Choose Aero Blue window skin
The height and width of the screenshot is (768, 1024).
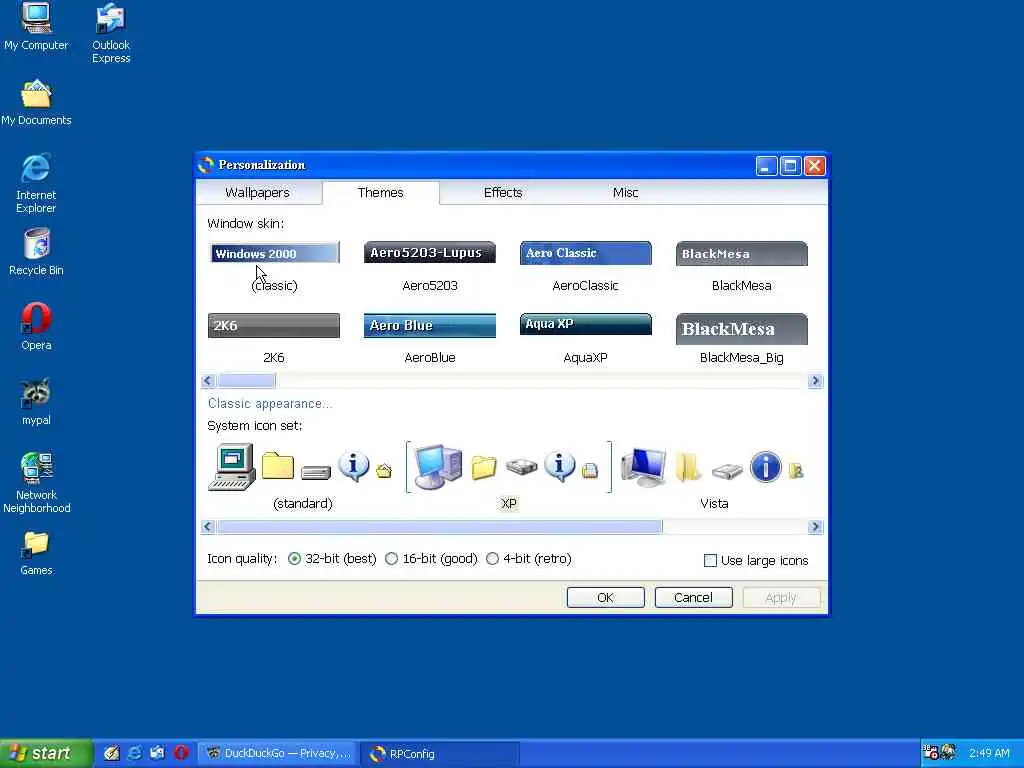coord(430,340)
